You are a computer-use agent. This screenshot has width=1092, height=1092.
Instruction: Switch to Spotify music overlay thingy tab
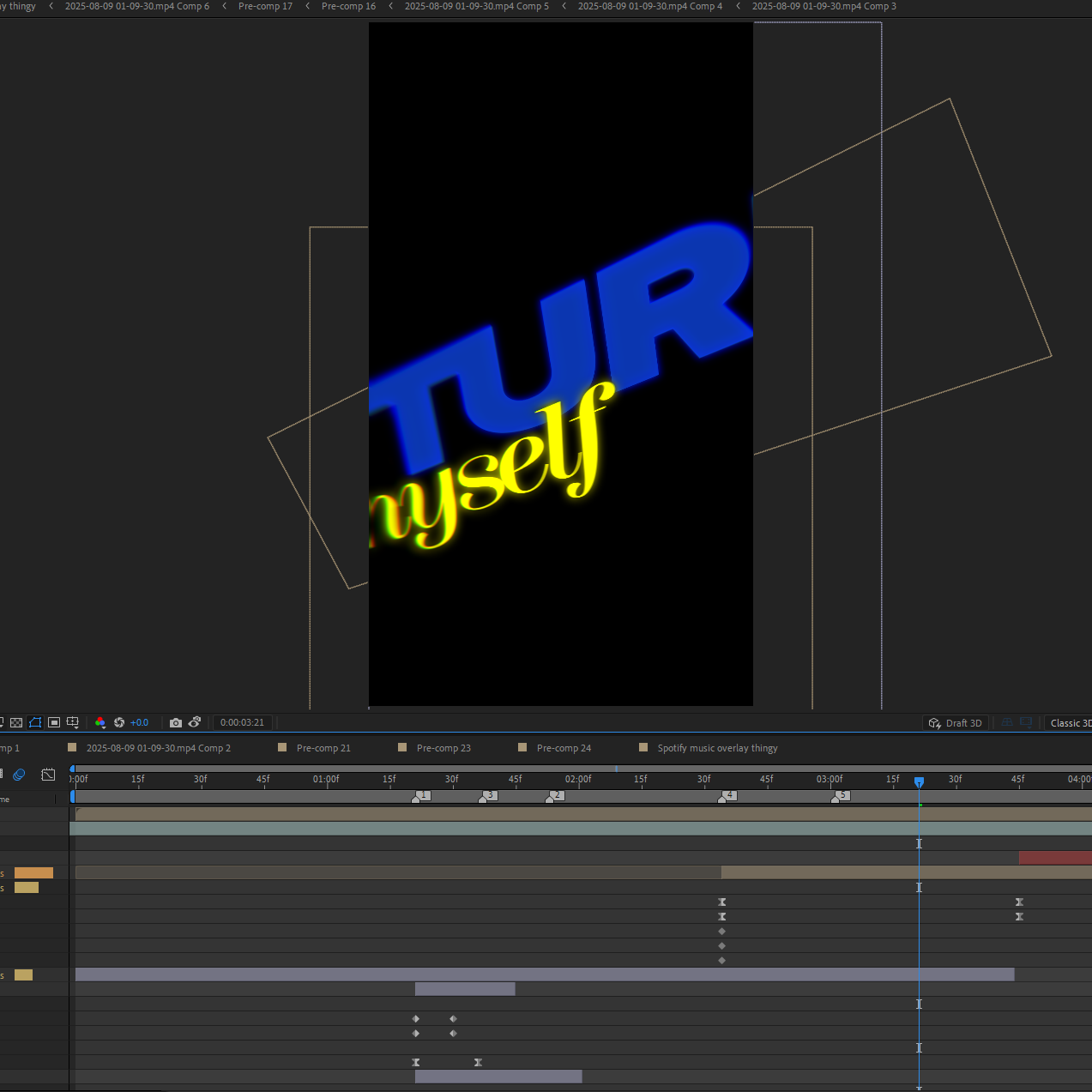pyautogui.click(x=717, y=748)
